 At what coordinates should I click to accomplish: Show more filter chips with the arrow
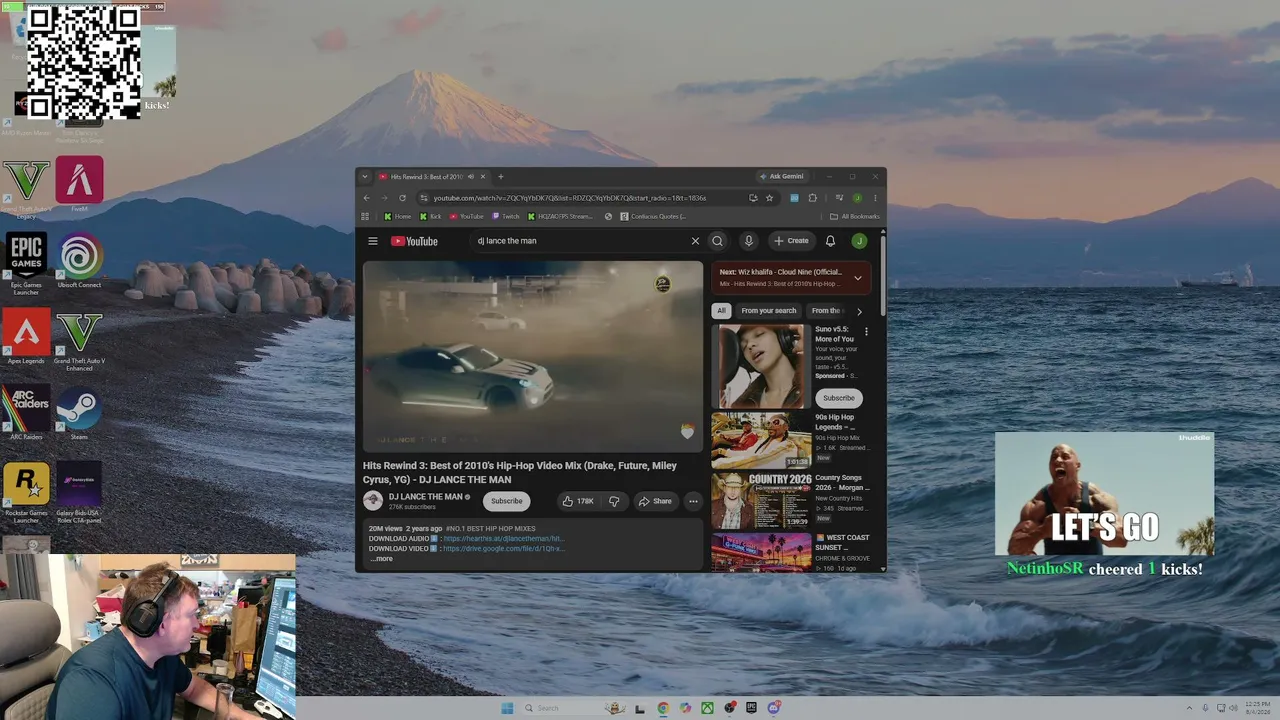click(x=858, y=311)
